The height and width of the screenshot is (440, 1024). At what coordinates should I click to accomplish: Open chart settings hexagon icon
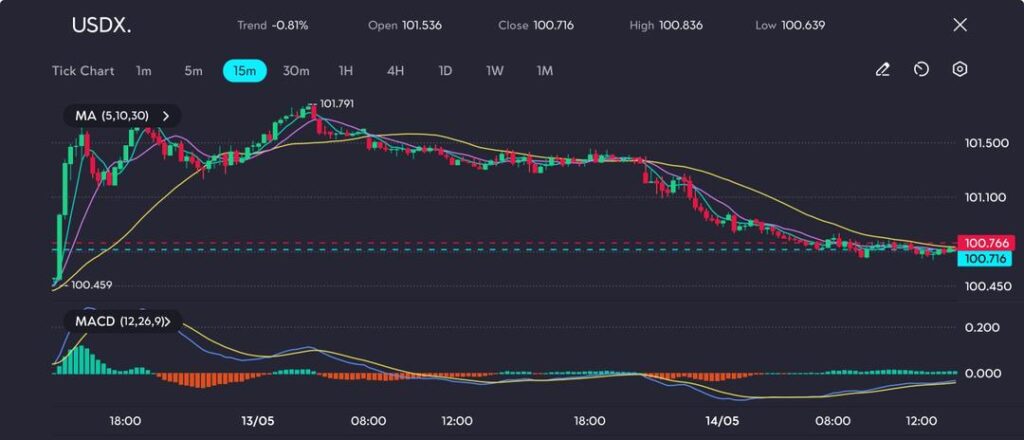[x=960, y=70]
